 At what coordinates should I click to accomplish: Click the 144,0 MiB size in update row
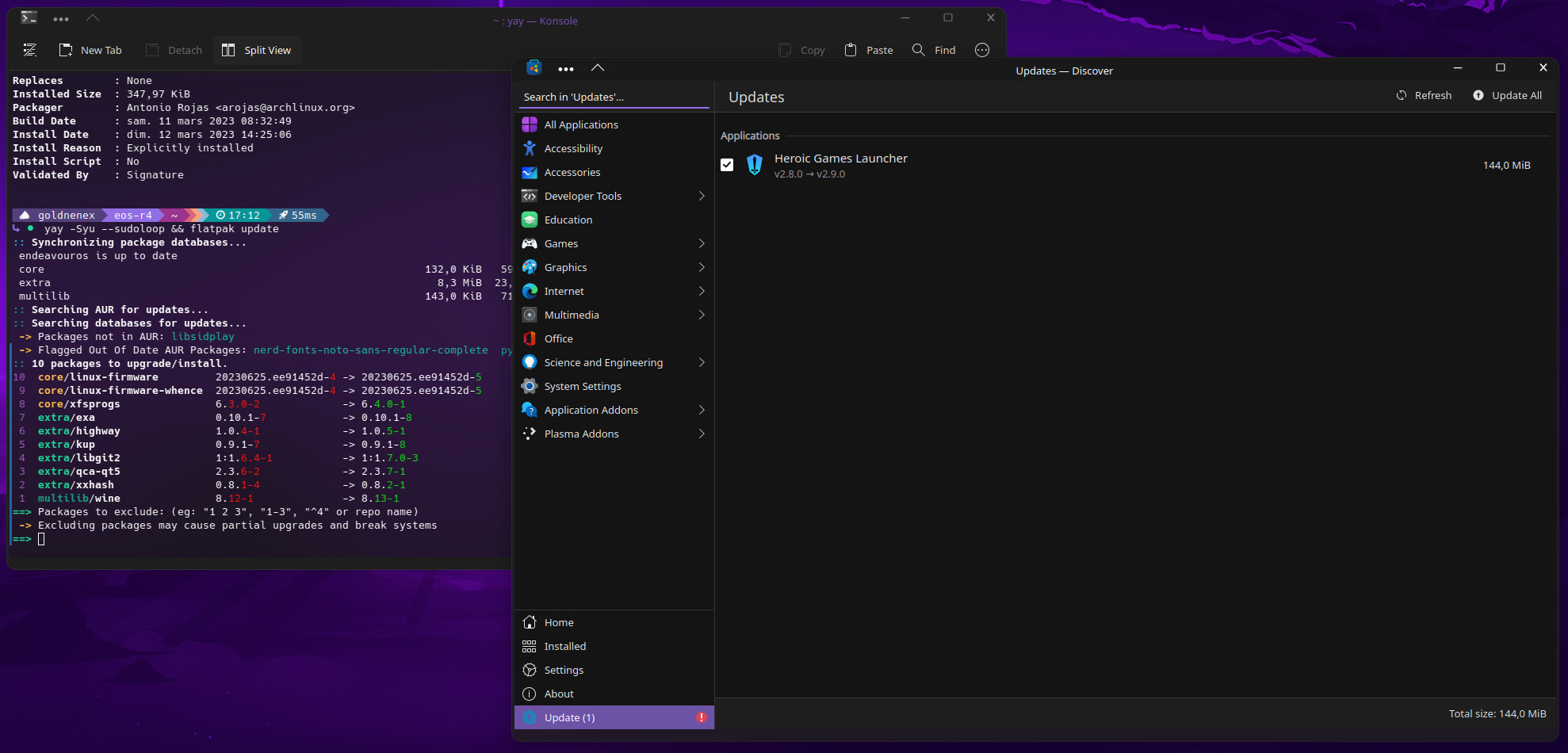[x=1507, y=165]
